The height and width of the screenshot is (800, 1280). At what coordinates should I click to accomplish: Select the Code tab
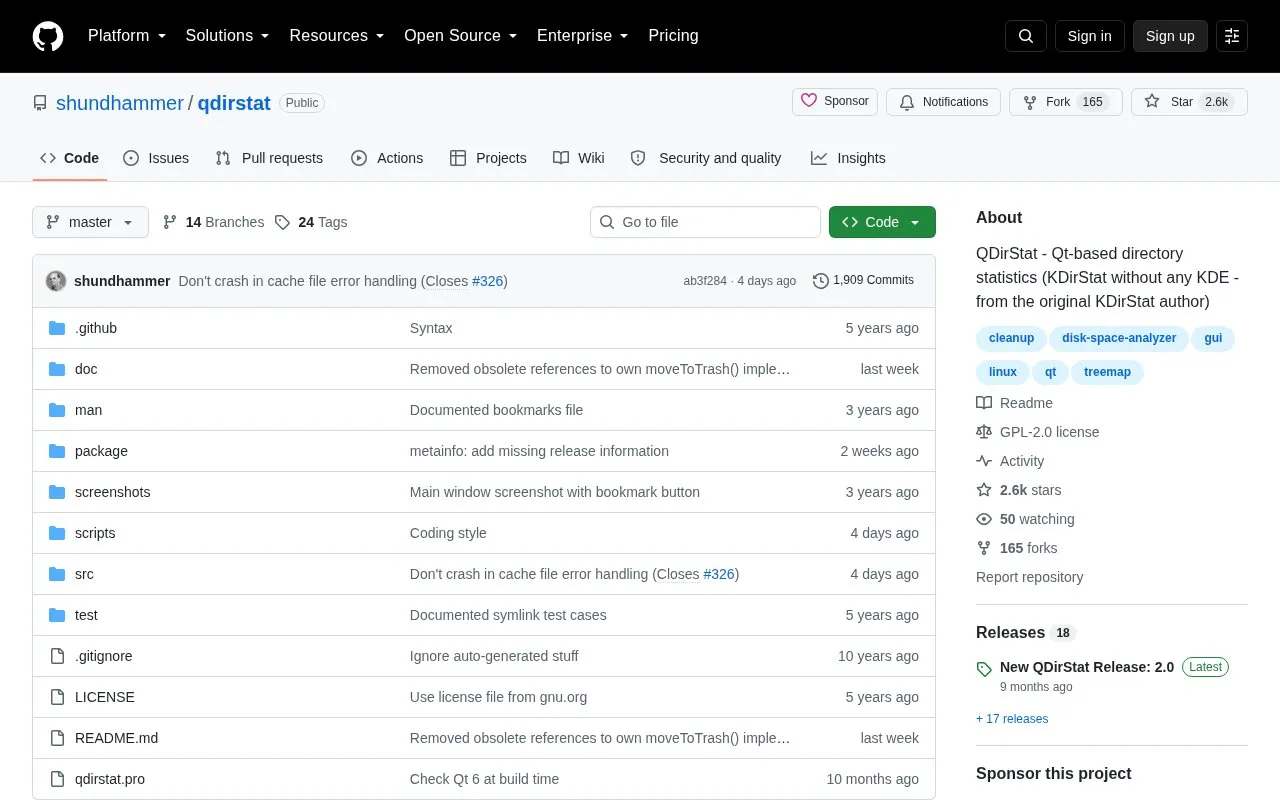[x=69, y=158]
